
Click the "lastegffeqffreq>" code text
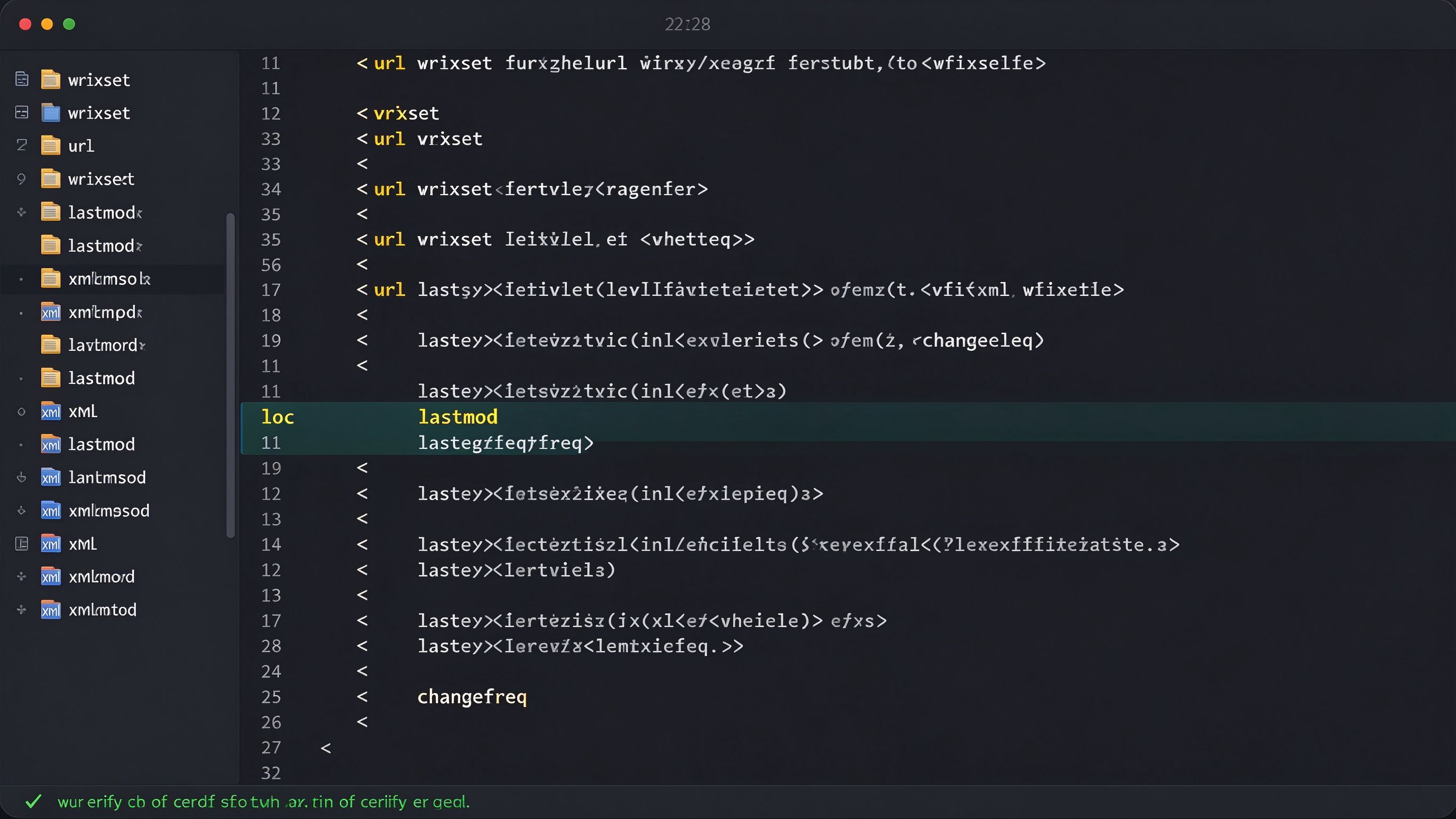pyautogui.click(x=506, y=443)
